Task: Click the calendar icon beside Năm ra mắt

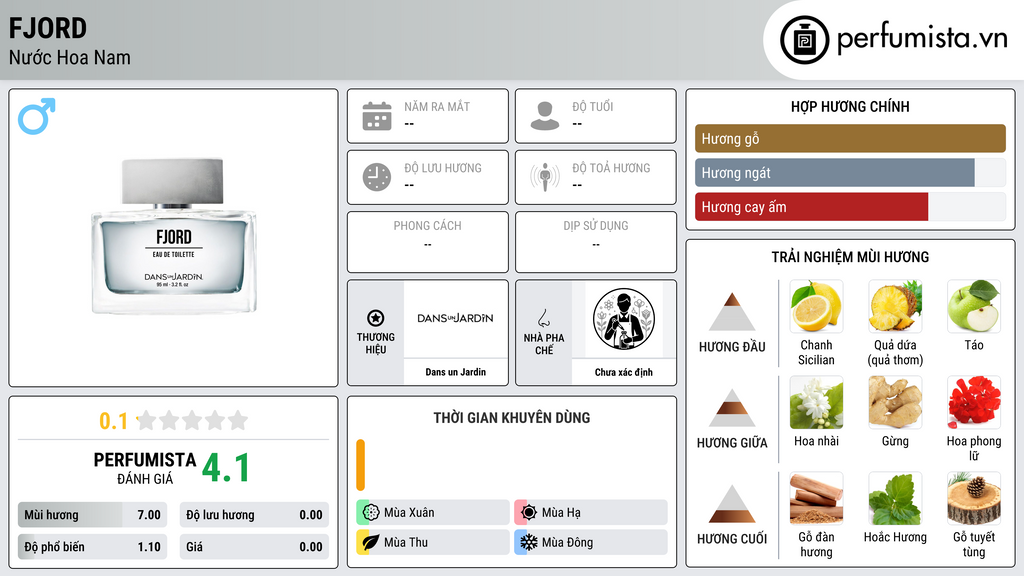Action: coord(377,116)
